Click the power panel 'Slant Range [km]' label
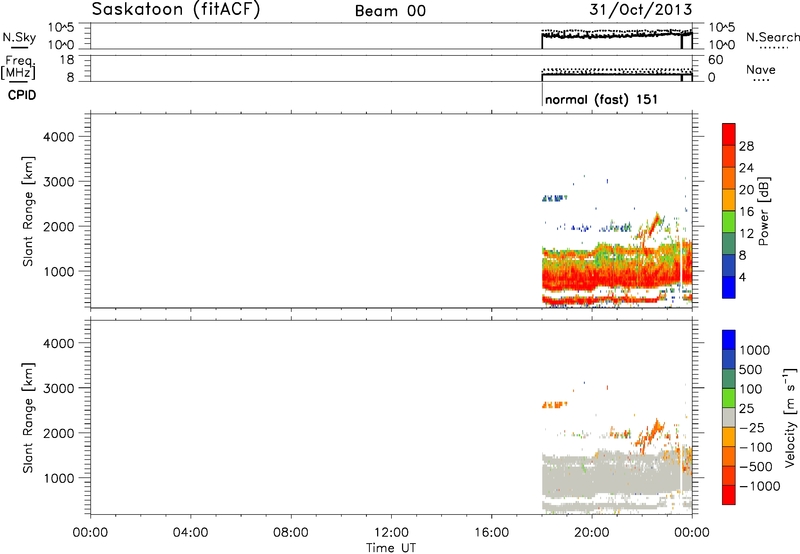 (28, 211)
